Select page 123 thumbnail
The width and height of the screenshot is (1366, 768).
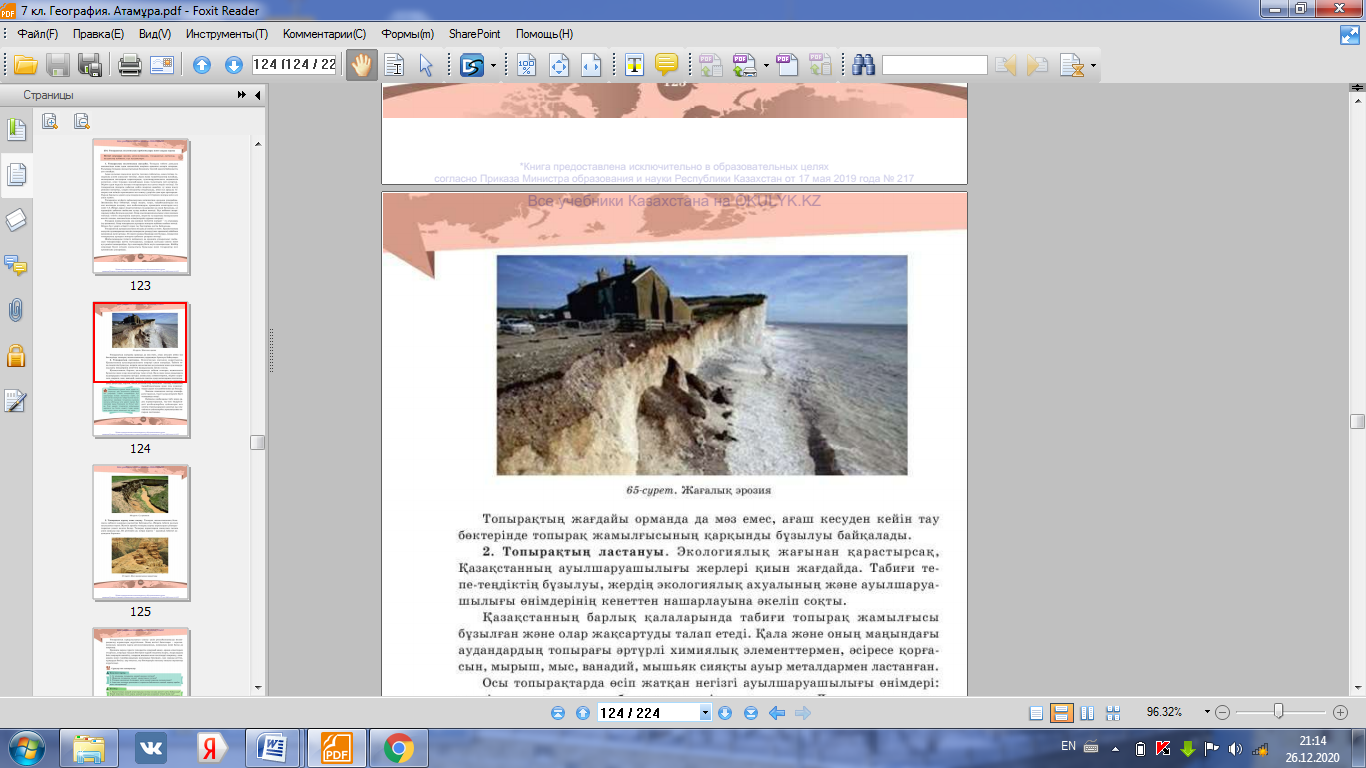(140, 207)
